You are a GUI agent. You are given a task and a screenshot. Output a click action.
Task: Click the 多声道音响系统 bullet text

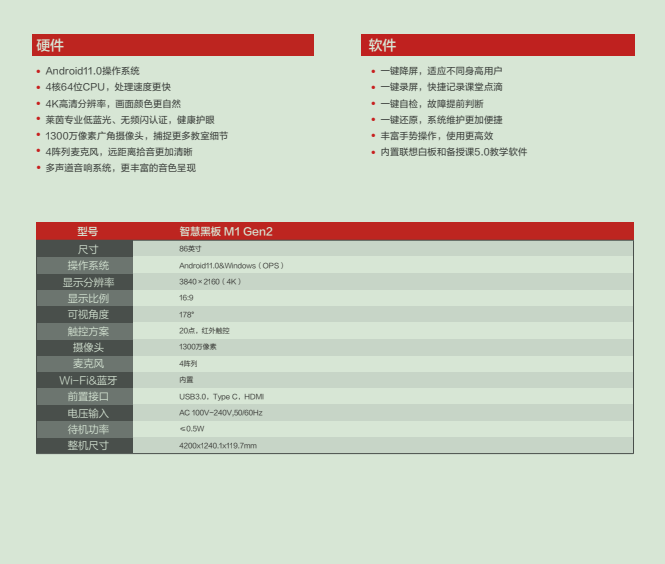pos(120,168)
